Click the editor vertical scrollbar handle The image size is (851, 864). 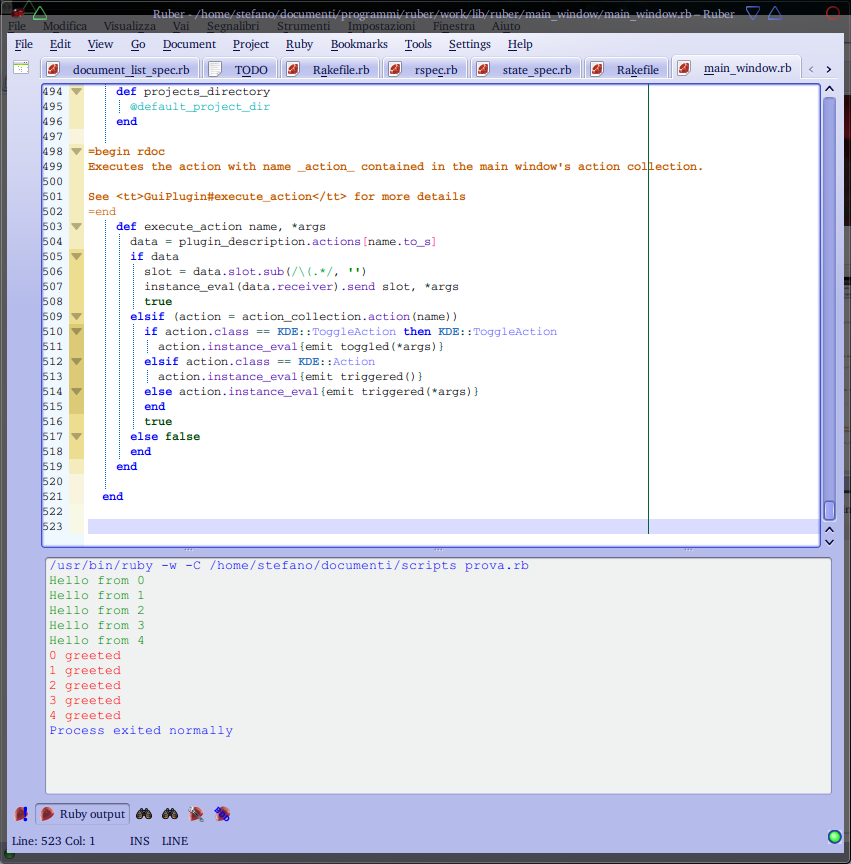coord(830,510)
